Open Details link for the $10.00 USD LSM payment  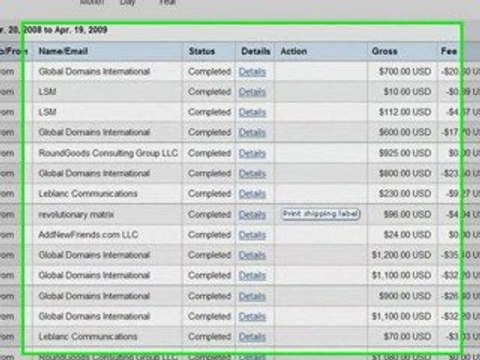[x=252, y=92]
